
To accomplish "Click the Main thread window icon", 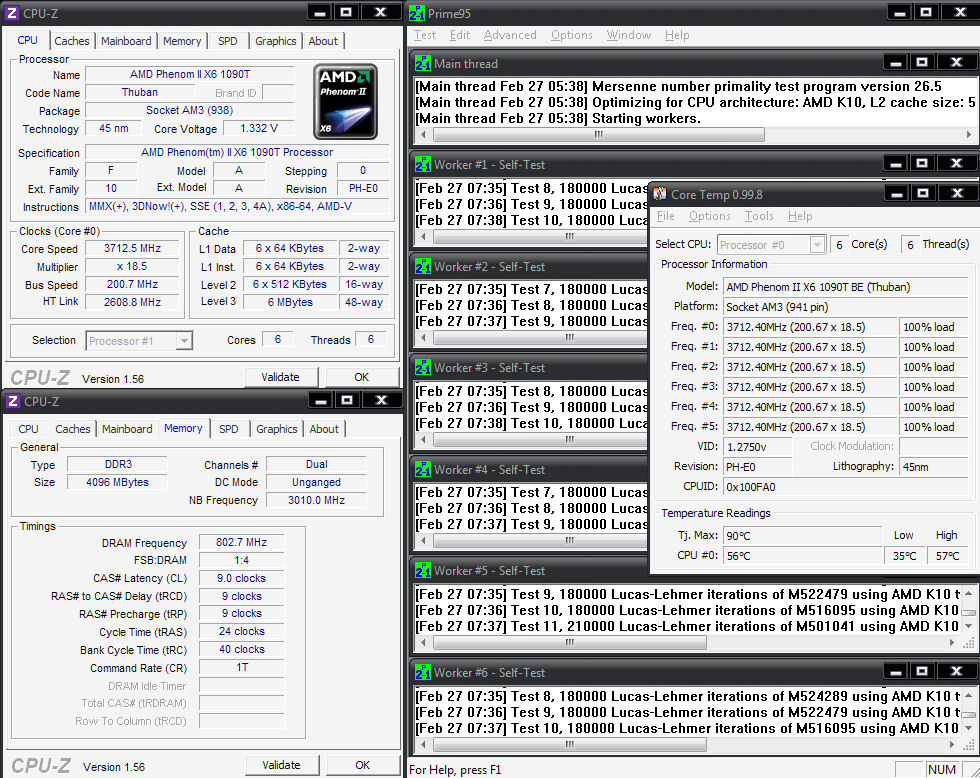I will click(x=423, y=63).
